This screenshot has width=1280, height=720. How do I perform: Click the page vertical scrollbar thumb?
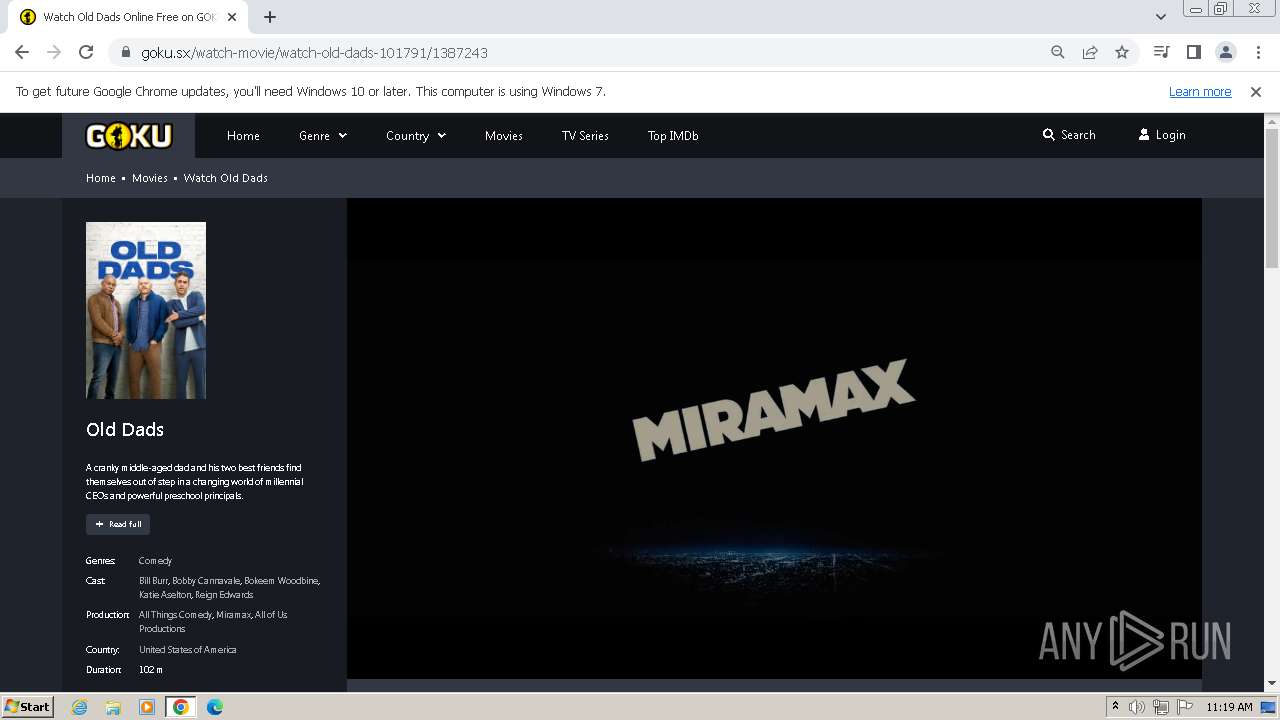pyautogui.click(x=1272, y=197)
